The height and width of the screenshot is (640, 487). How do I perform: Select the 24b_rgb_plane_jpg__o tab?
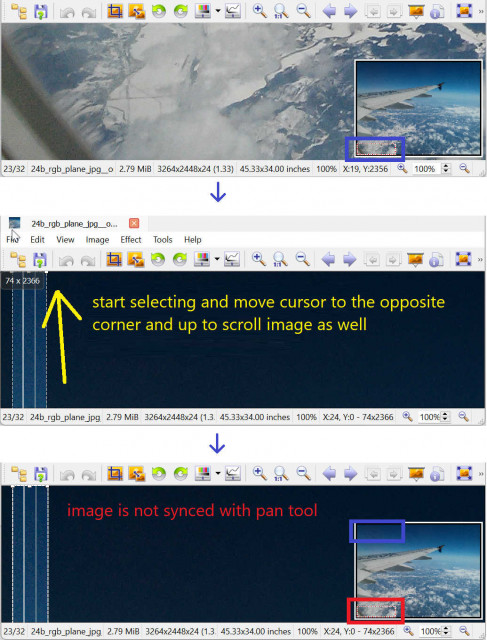pos(74,224)
